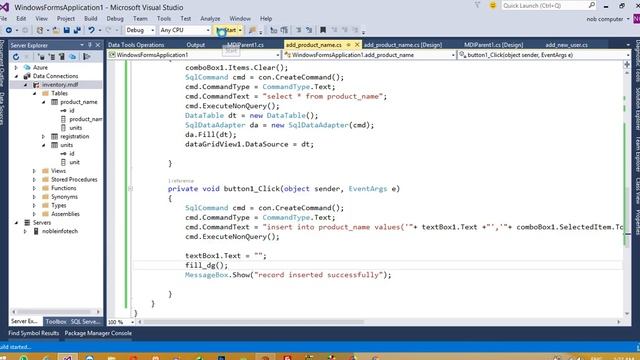Click the fill_dg(); line in the code
The width and height of the screenshot is (640, 360).
point(207,265)
